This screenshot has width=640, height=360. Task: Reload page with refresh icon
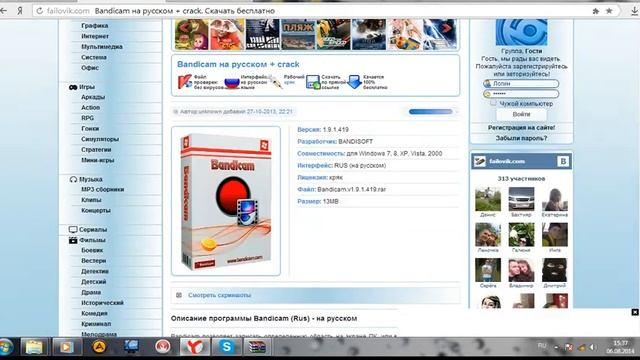(40, 11)
